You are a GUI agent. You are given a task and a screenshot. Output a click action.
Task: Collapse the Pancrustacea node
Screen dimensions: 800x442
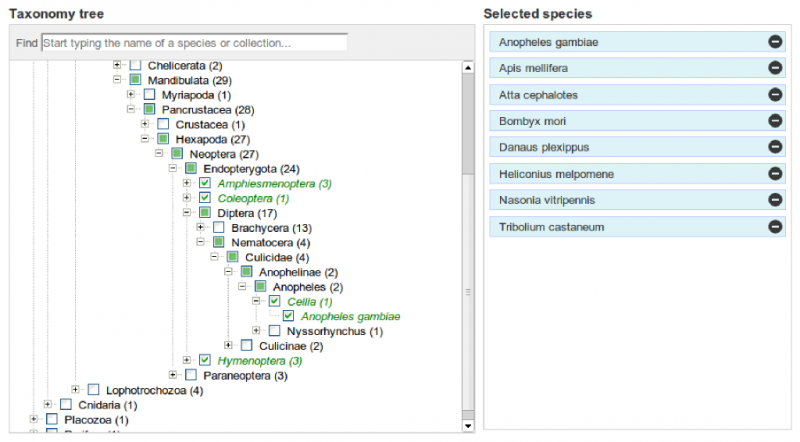tap(131, 109)
